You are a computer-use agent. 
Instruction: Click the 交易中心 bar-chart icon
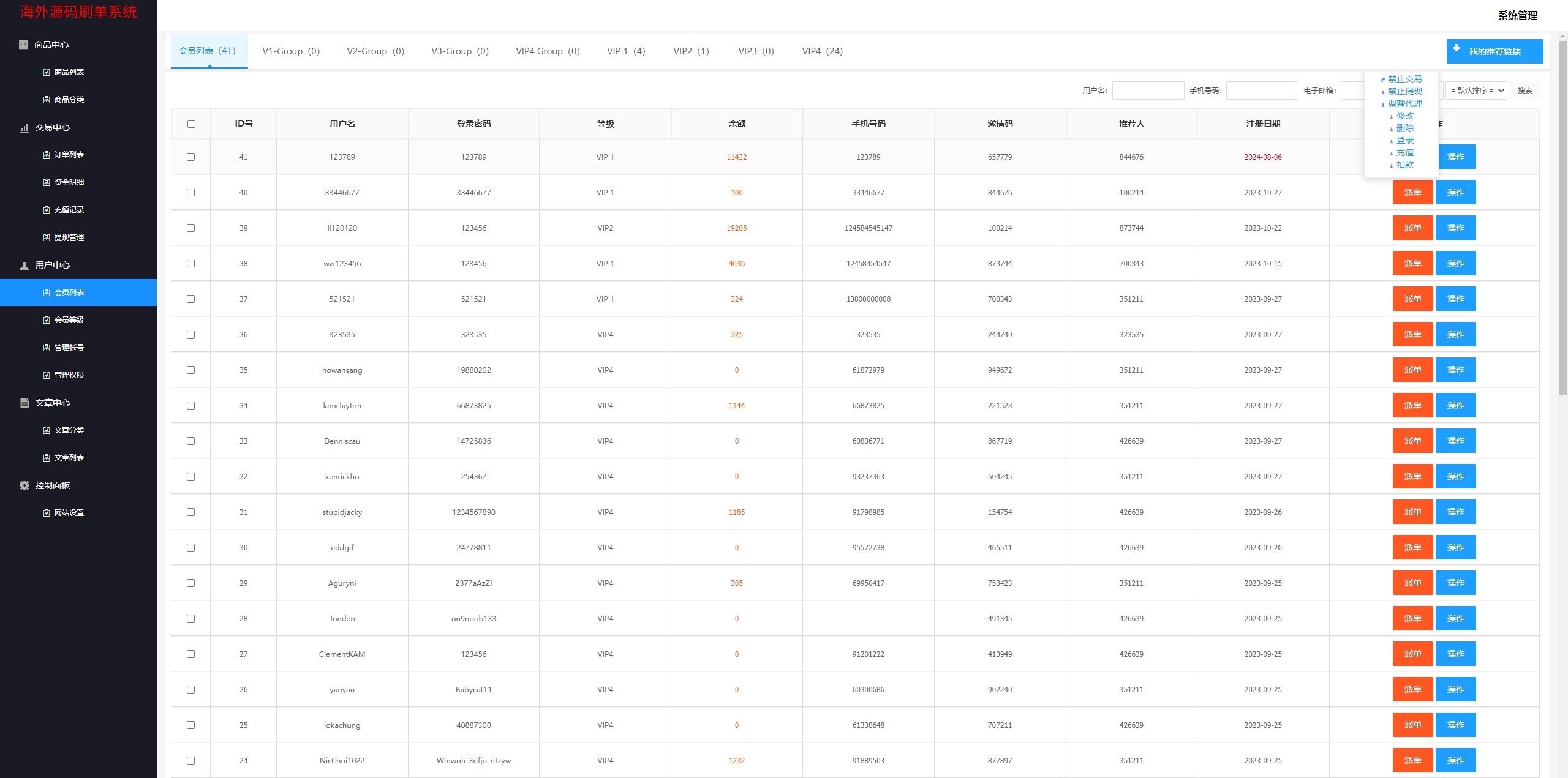[x=24, y=128]
